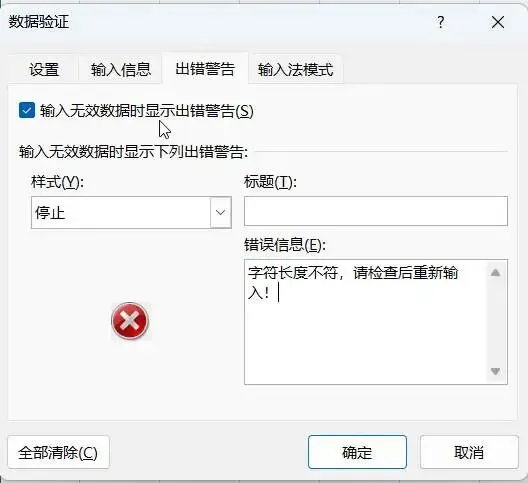Click the help question mark icon
Viewport: 528px width, 483px height.
tap(441, 23)
